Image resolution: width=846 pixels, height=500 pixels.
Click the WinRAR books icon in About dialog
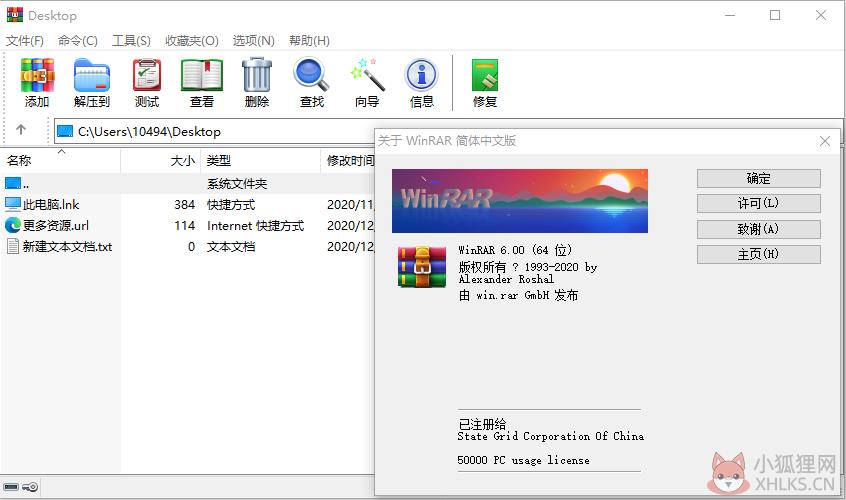[422, 267]
